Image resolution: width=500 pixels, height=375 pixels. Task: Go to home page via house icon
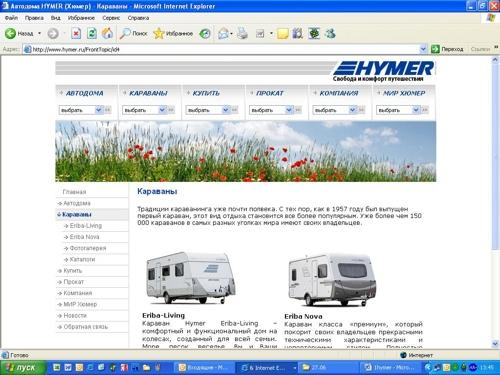[x=107, y=33]
